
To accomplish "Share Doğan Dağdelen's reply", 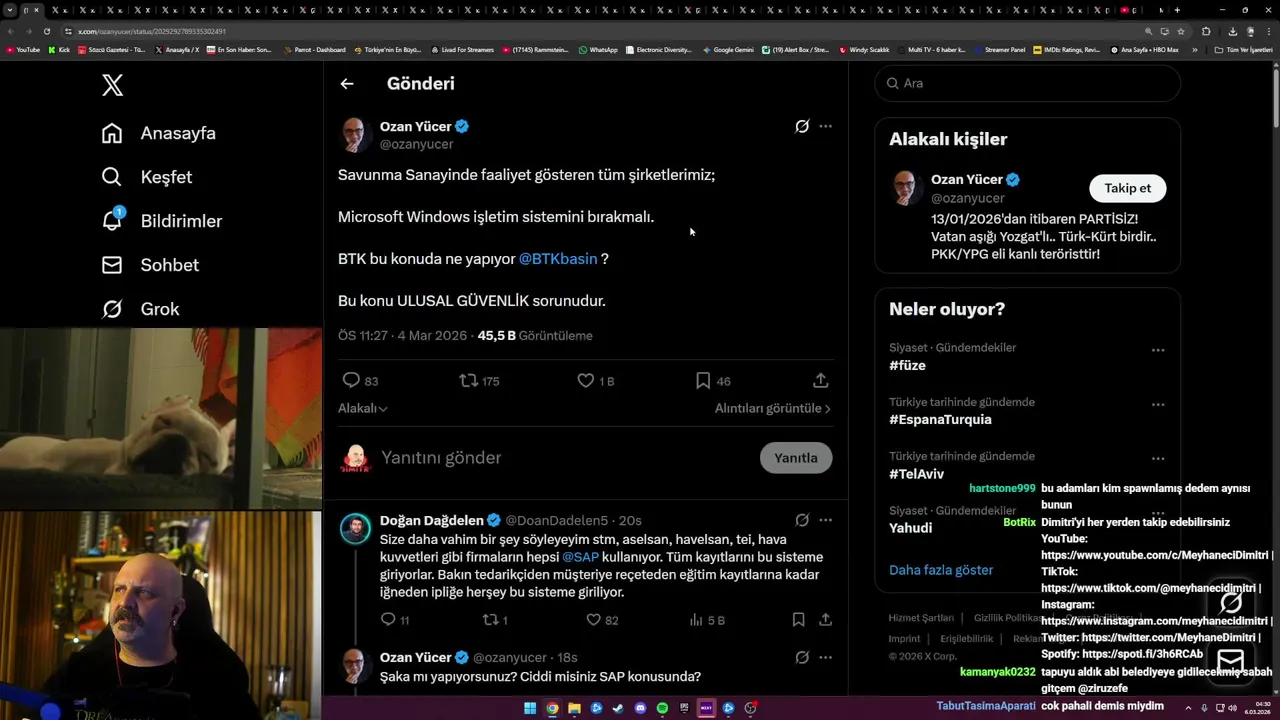I will (x=825, y=620).
